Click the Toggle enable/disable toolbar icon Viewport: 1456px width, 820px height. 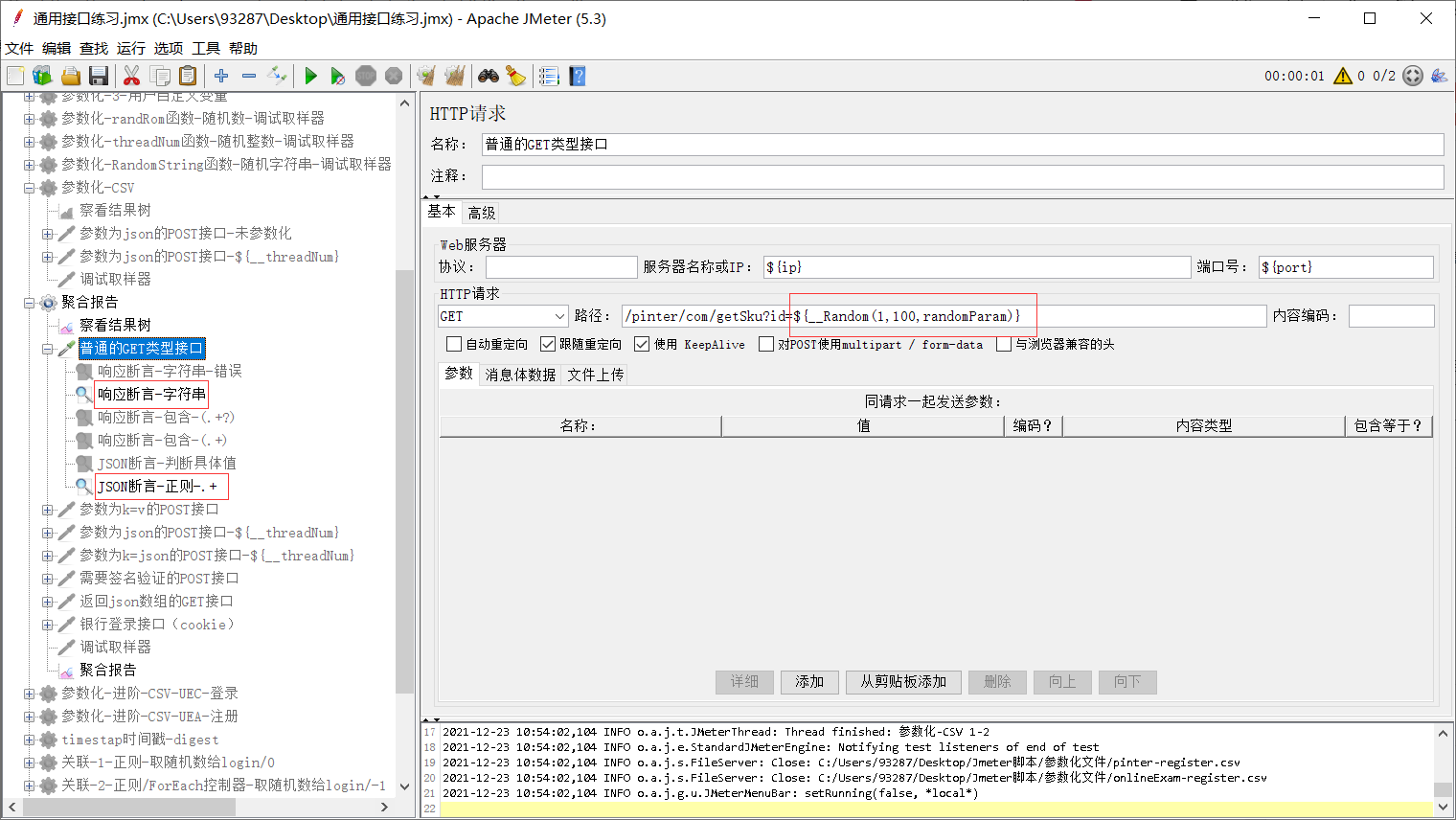coord(277,76)
